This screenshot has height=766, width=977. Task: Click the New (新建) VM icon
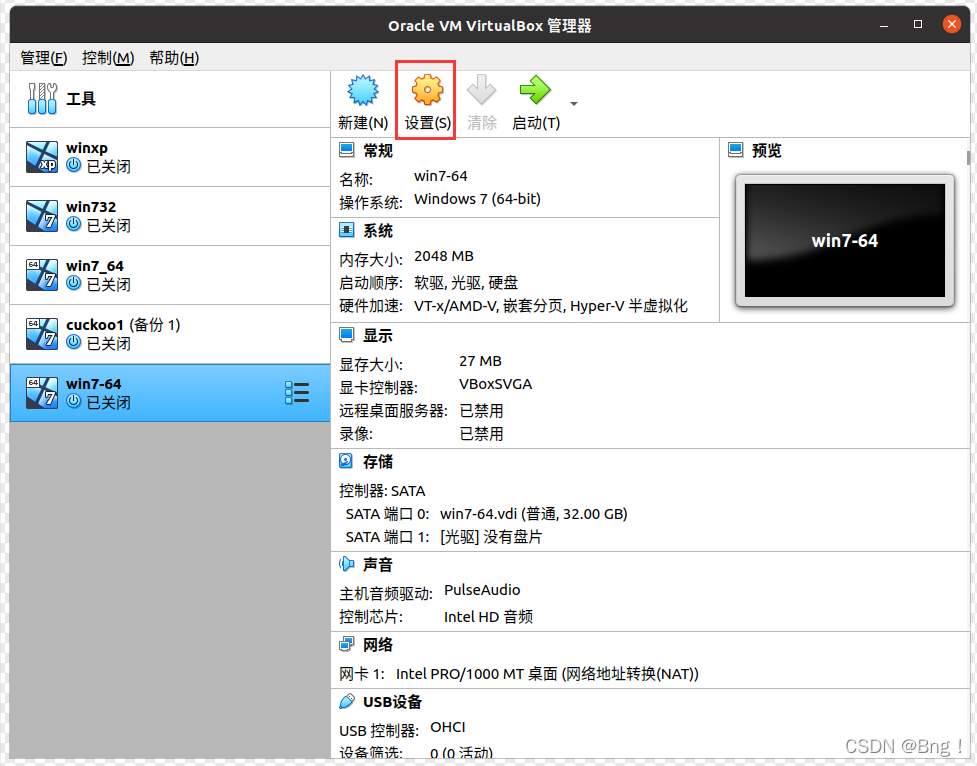[x=363, y=91]
